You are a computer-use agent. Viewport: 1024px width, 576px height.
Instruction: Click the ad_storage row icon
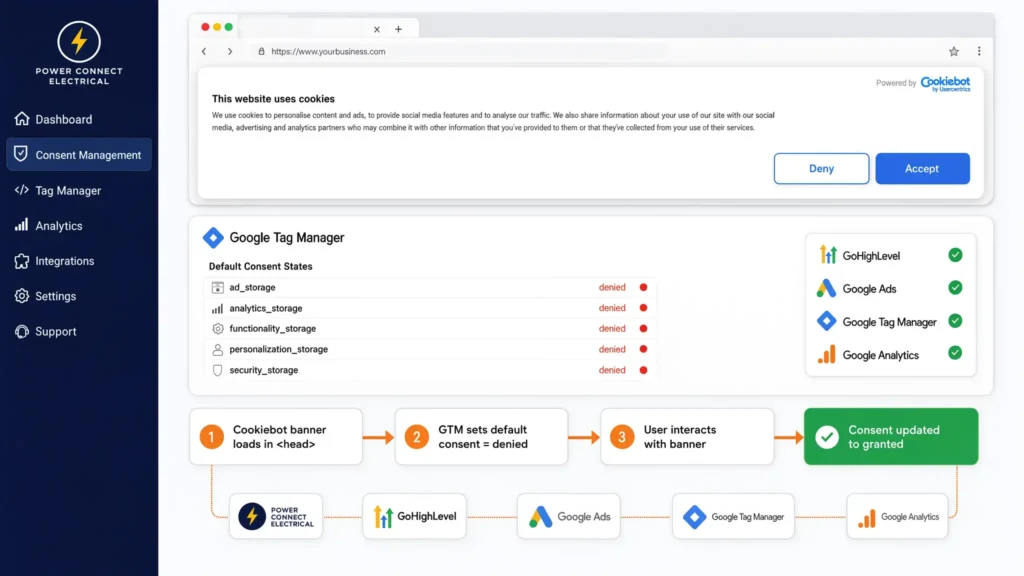217,287
